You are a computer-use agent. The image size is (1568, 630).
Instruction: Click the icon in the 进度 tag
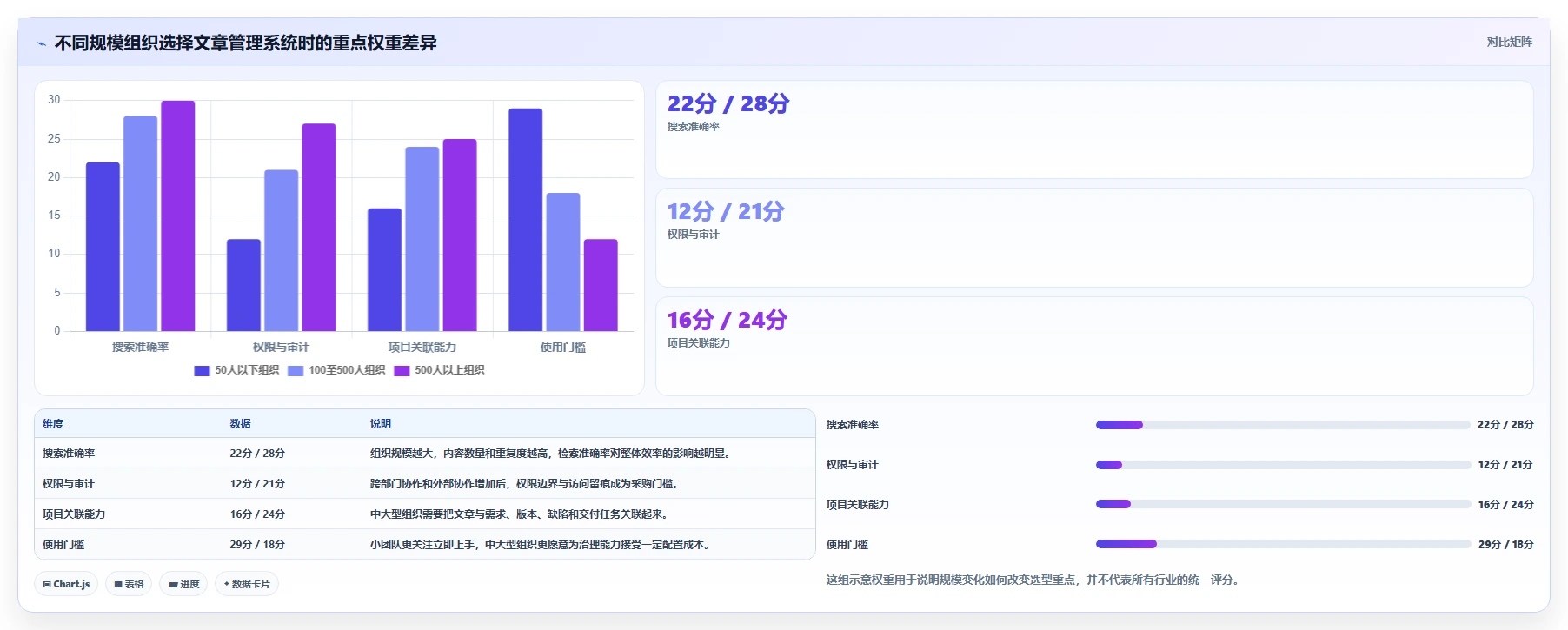[x=173, y=585]
